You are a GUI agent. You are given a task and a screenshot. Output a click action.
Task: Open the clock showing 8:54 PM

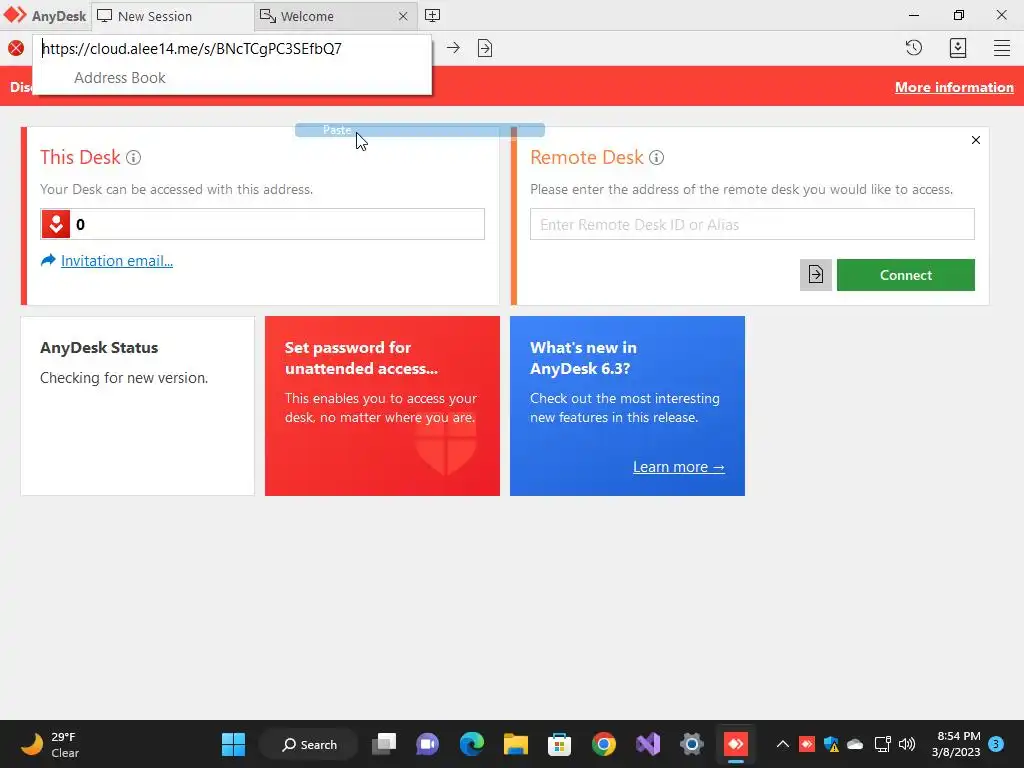tap(956, 744)
